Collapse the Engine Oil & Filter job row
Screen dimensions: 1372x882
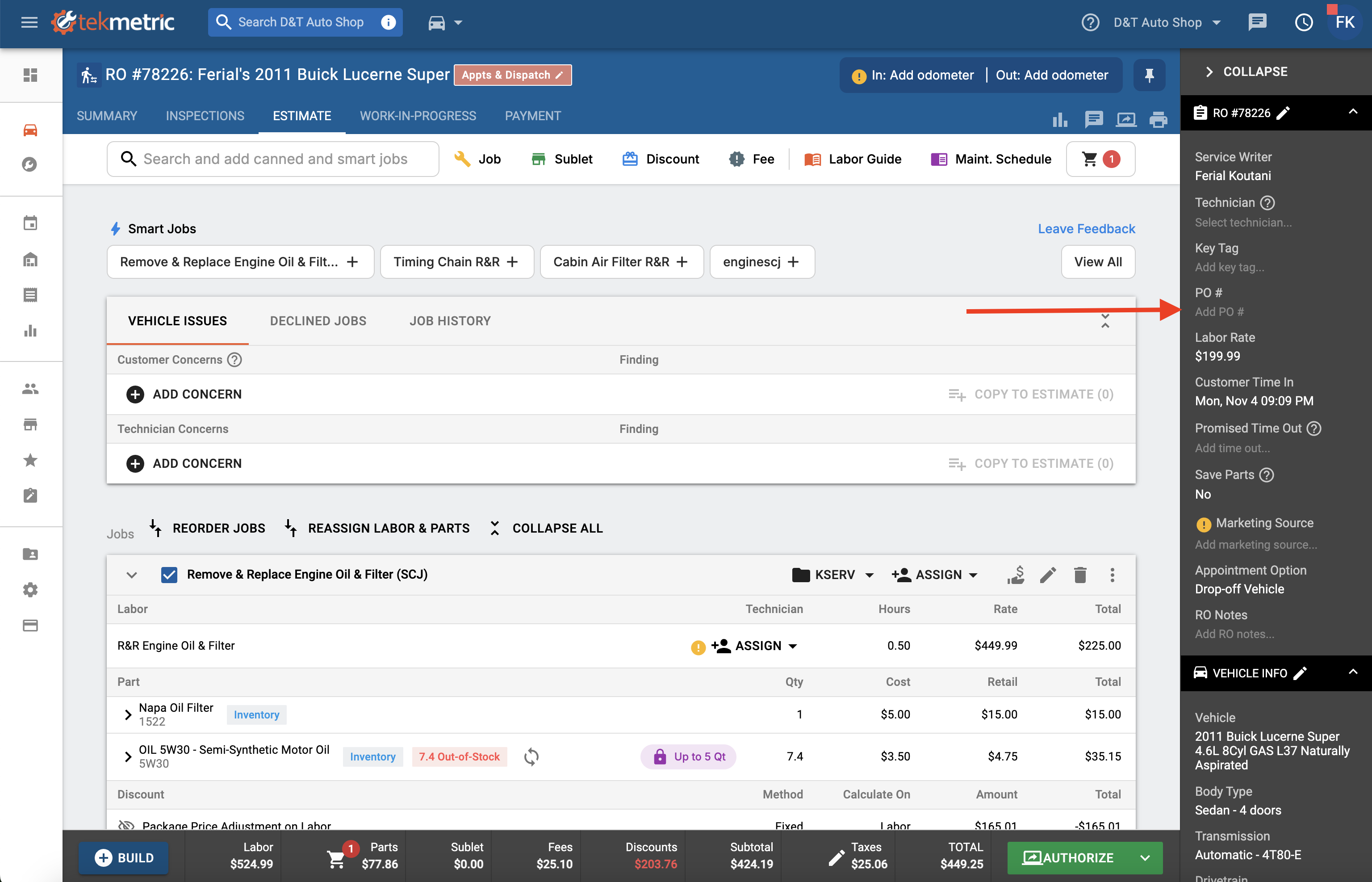(131, 575)
